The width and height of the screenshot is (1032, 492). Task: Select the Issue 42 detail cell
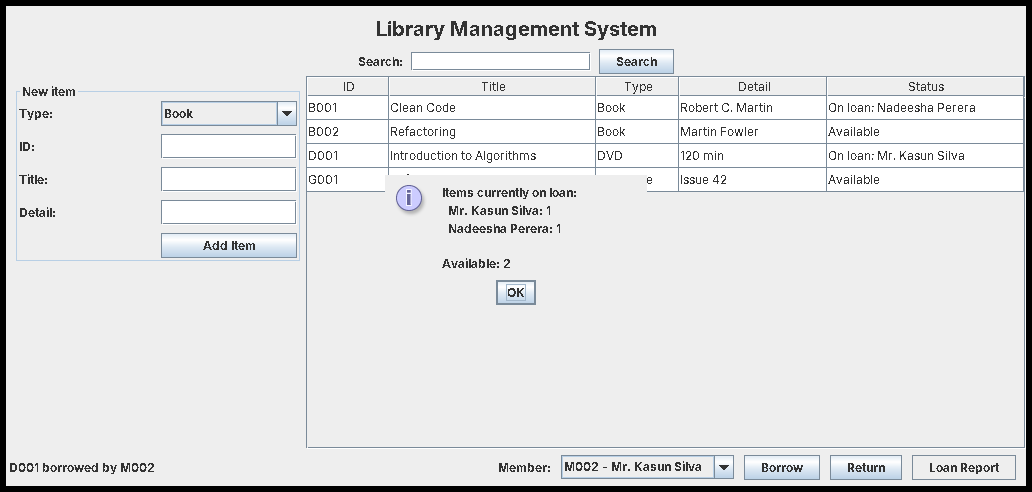753,180
